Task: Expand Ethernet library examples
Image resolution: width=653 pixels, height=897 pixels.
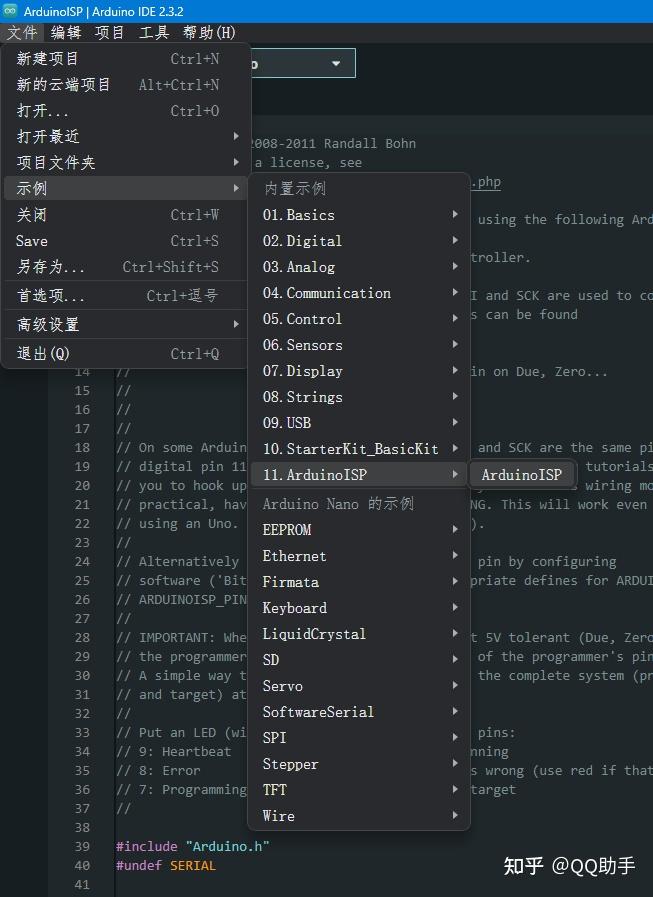Action: coord(359,555)
